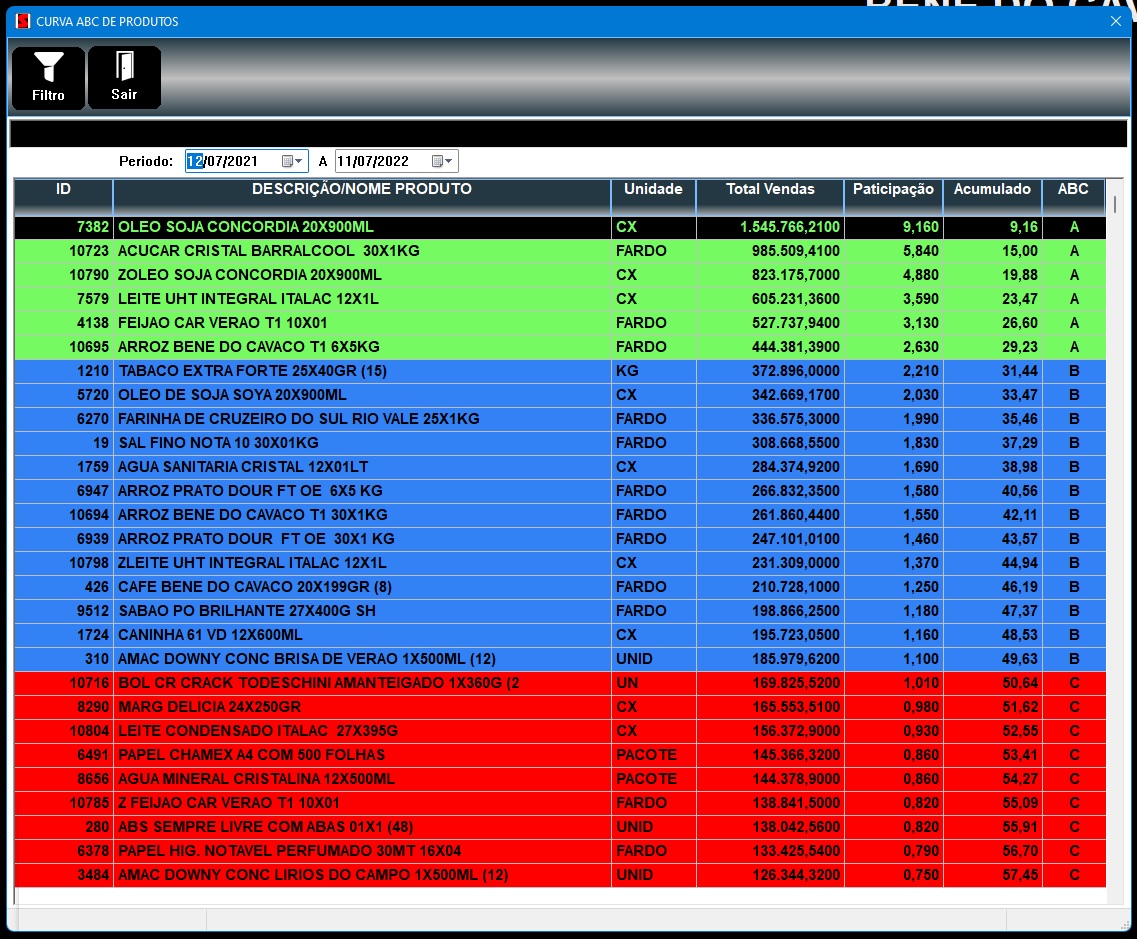The height and width of the screenshot is (939, 1137).
Task: Click PAPEL HIG. NOTAVEL PERFUMADO 30MT 16X04
Action: click(560, 850)
